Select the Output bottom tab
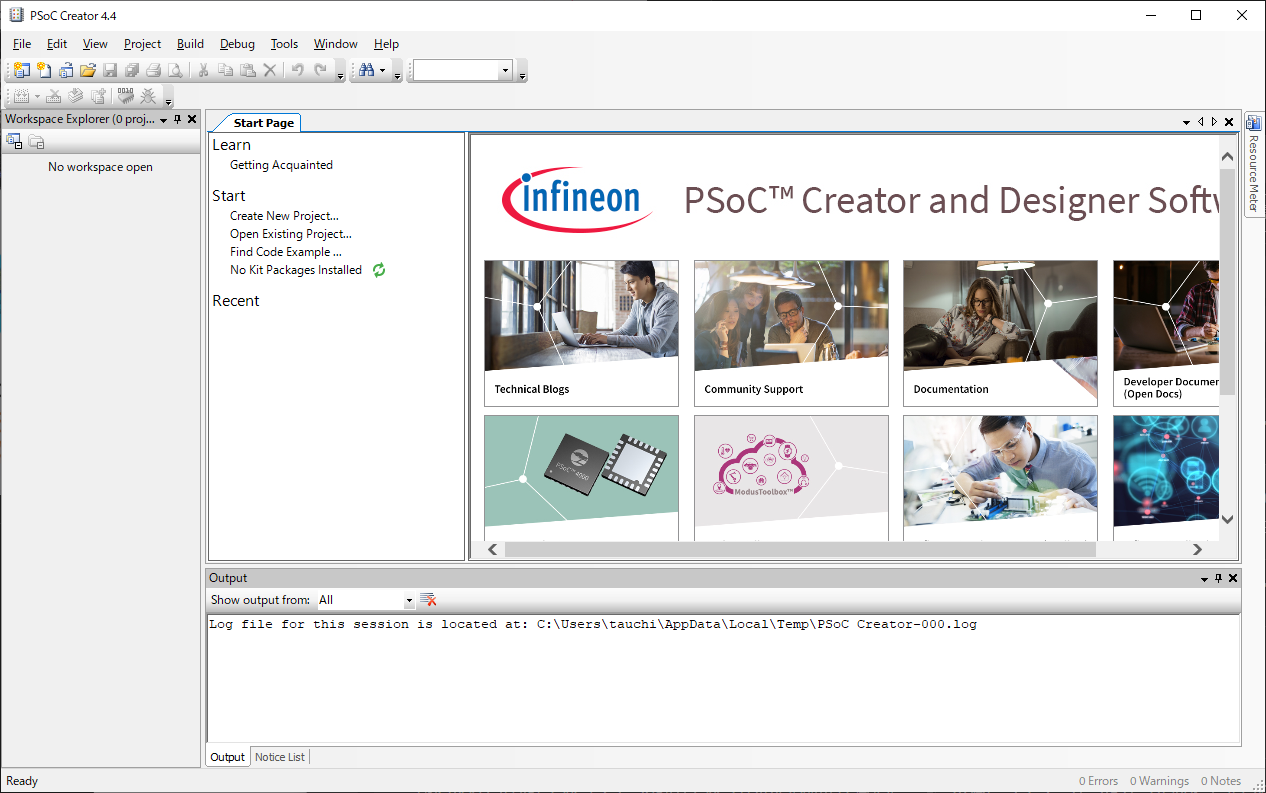This screenshot has height=793, width=1266. 227,757
